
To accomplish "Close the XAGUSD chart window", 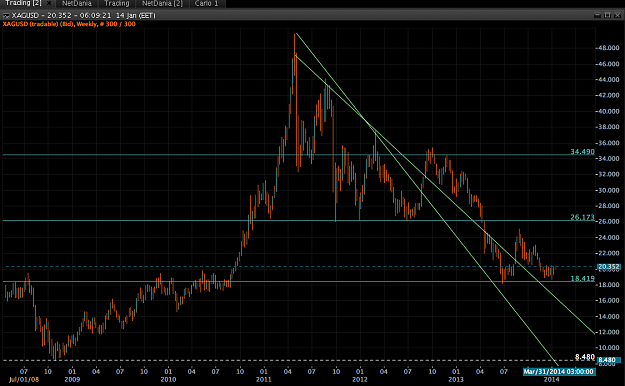I will click(x=617, y=15).
